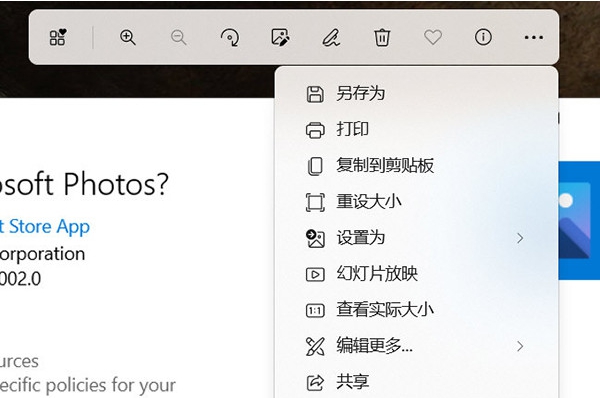Click the zoom in magnifier icon
Viewport: 600px width, 398px height.
point(127,38)
